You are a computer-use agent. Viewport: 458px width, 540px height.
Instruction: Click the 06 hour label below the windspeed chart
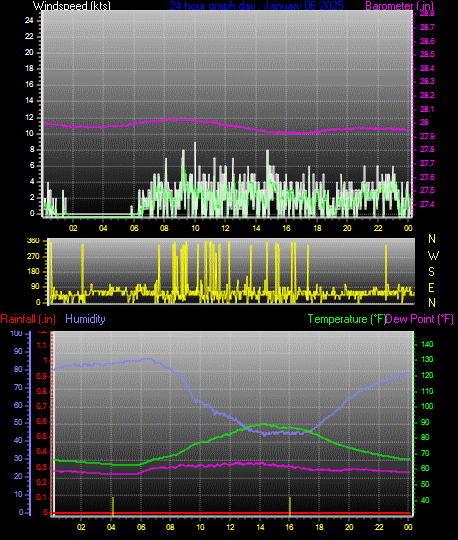click(x=134, y=228)
